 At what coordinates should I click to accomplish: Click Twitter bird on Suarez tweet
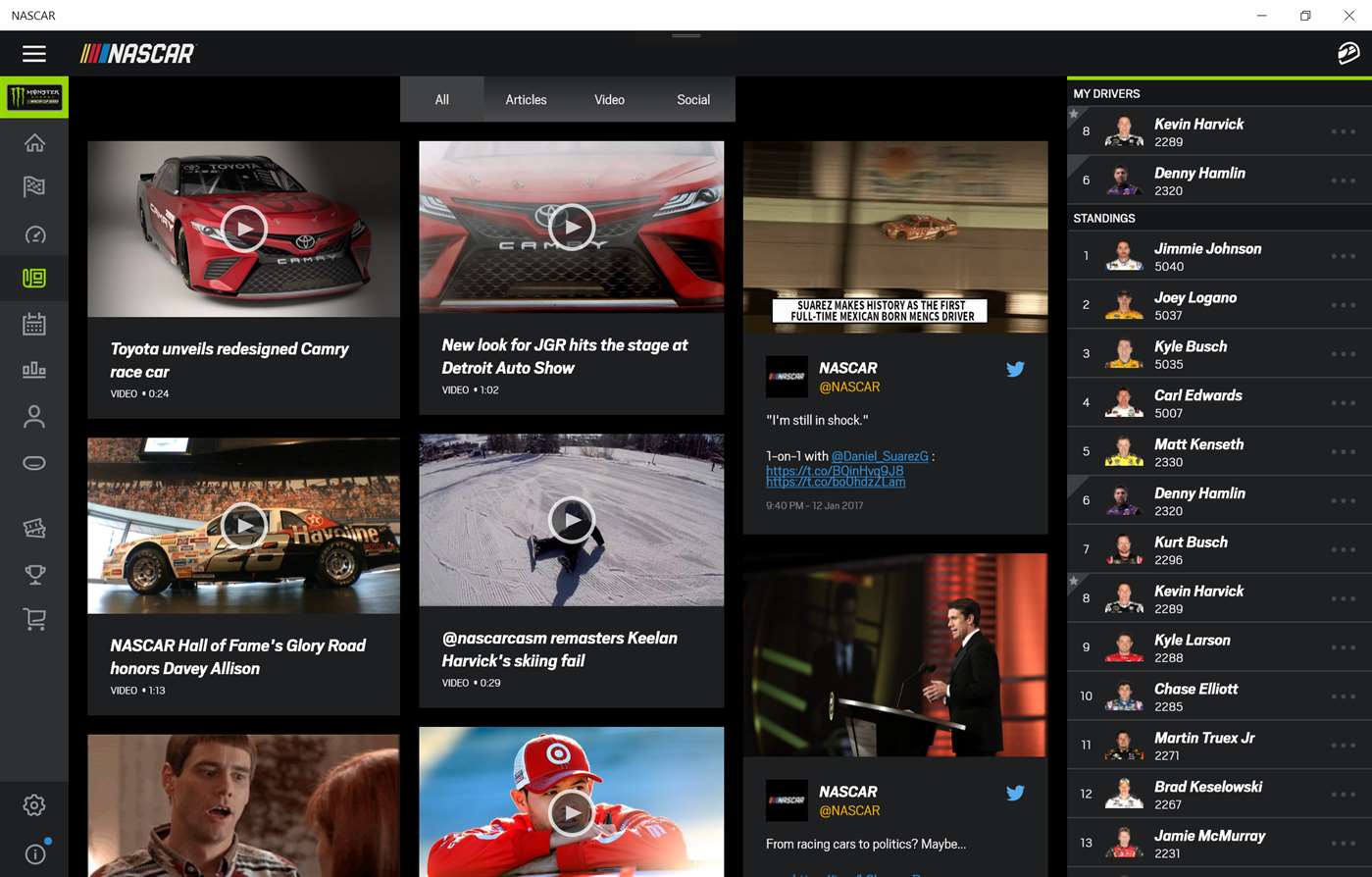[1015, 369]
